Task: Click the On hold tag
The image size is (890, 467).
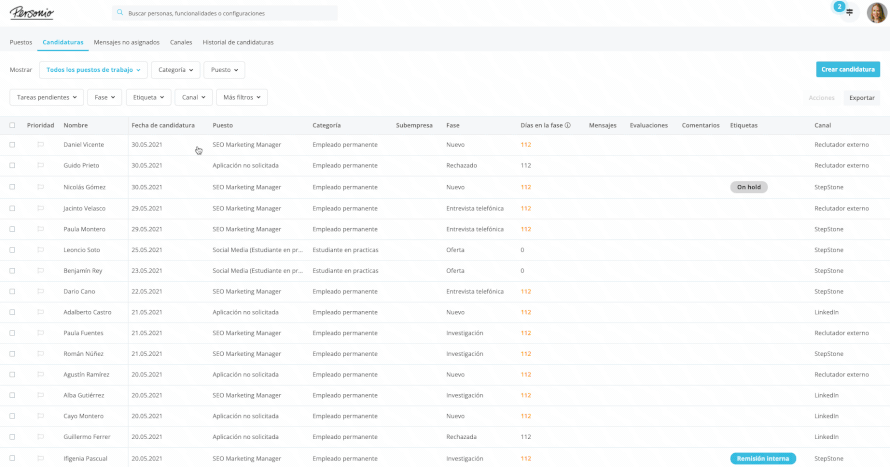Action: click(x=749, y=187)
